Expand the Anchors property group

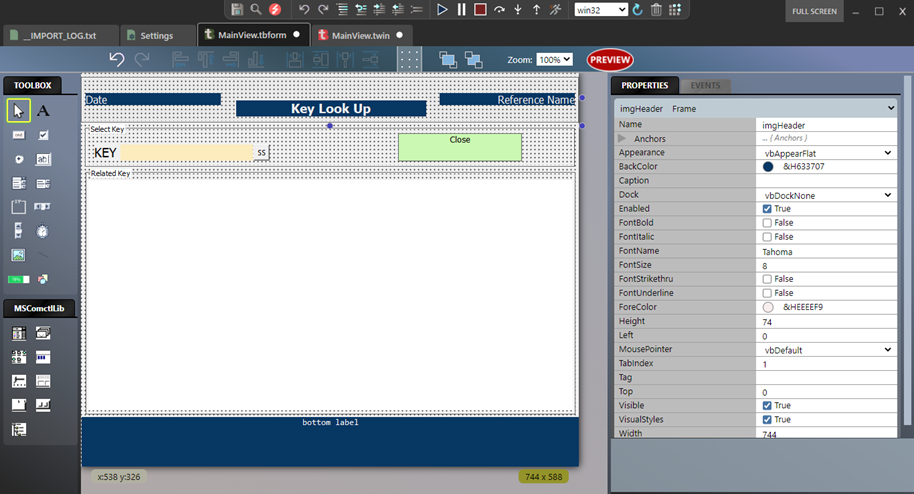622,139
